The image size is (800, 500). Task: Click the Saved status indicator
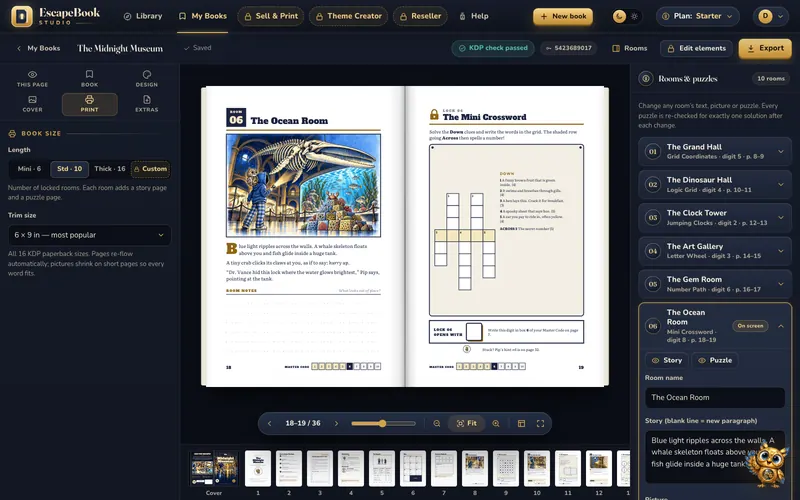click(x=197, y=48)
